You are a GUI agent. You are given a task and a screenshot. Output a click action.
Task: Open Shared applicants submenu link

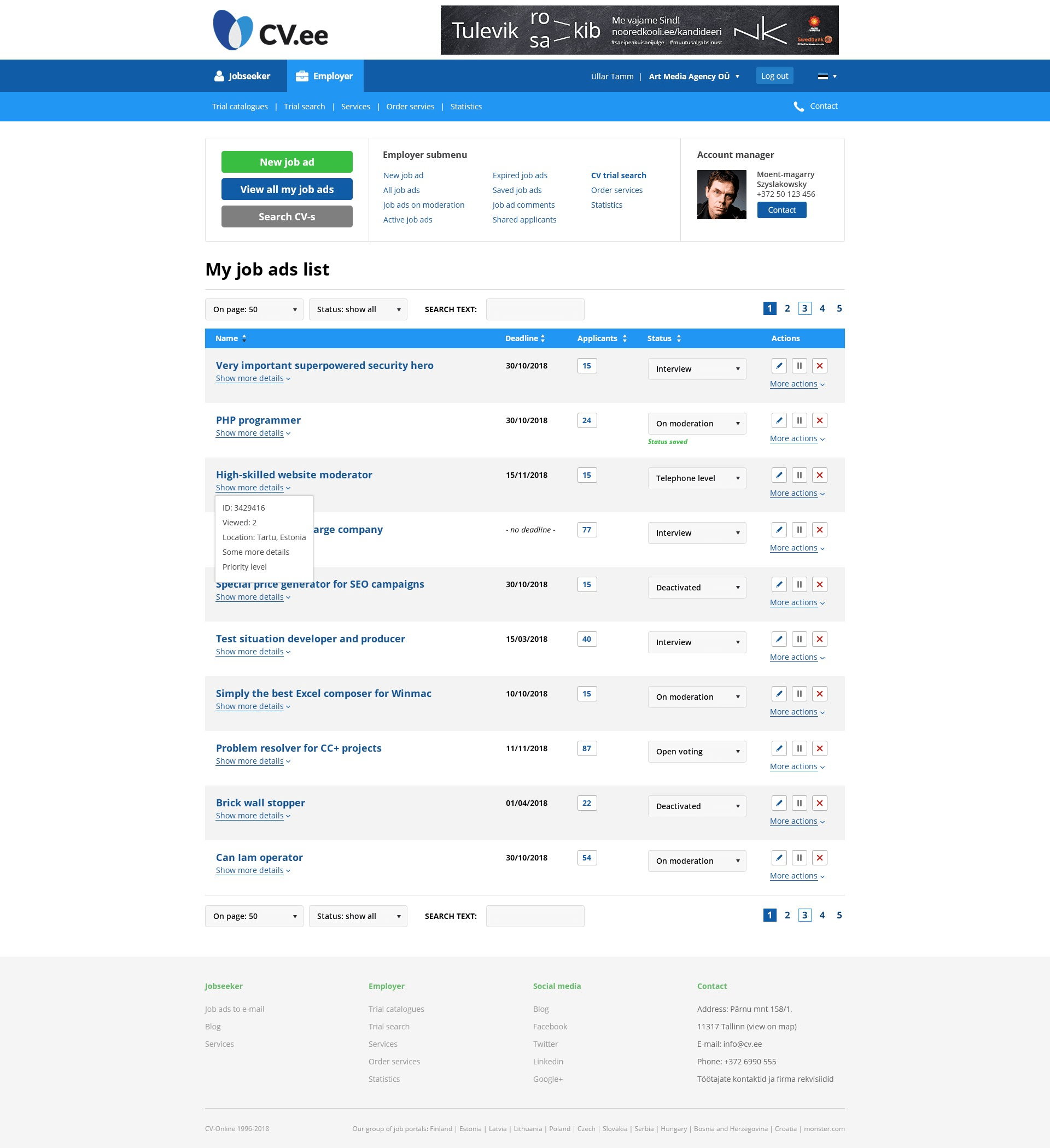(524, 220)
